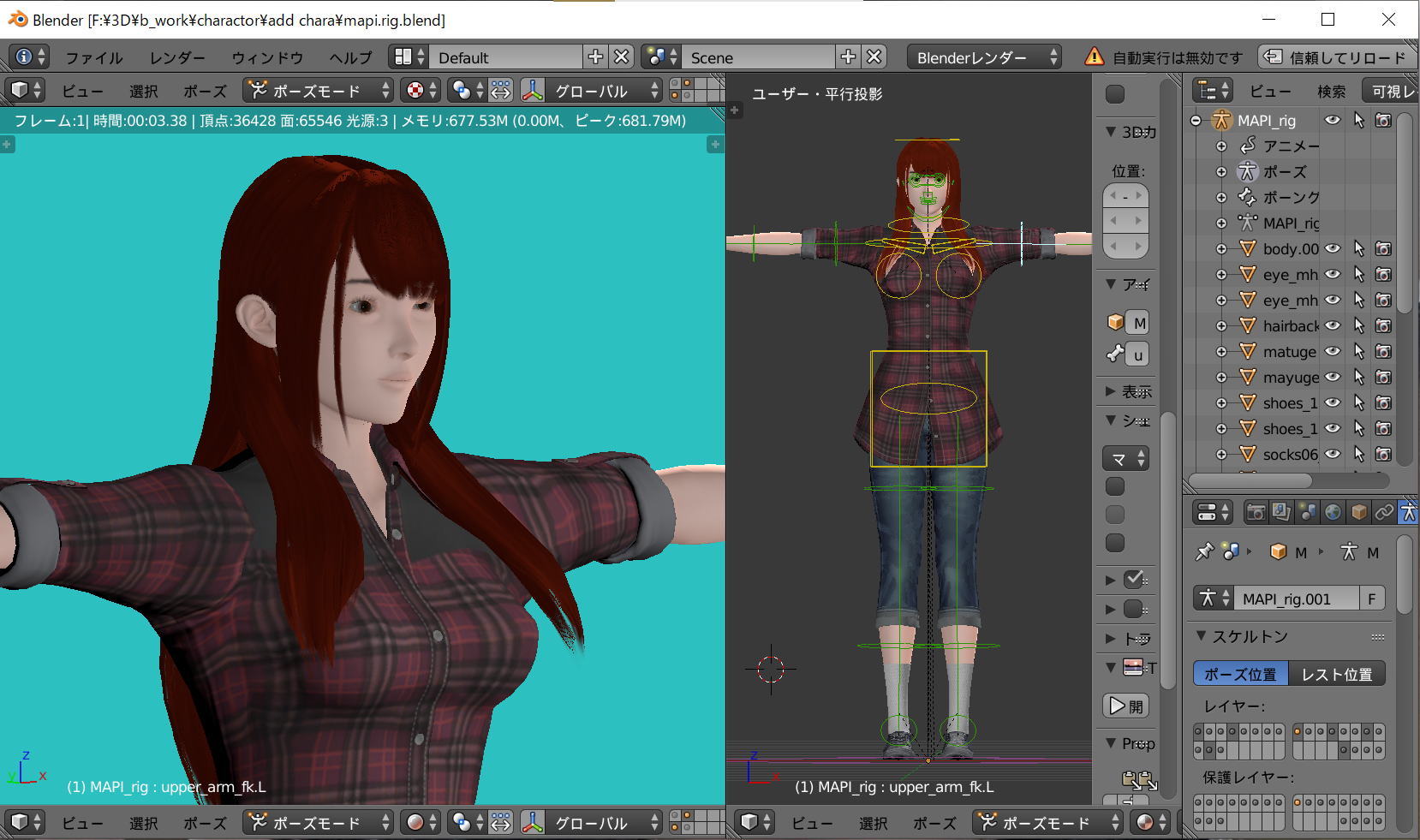Click the delete scene X icon

[x=874, y=57]
